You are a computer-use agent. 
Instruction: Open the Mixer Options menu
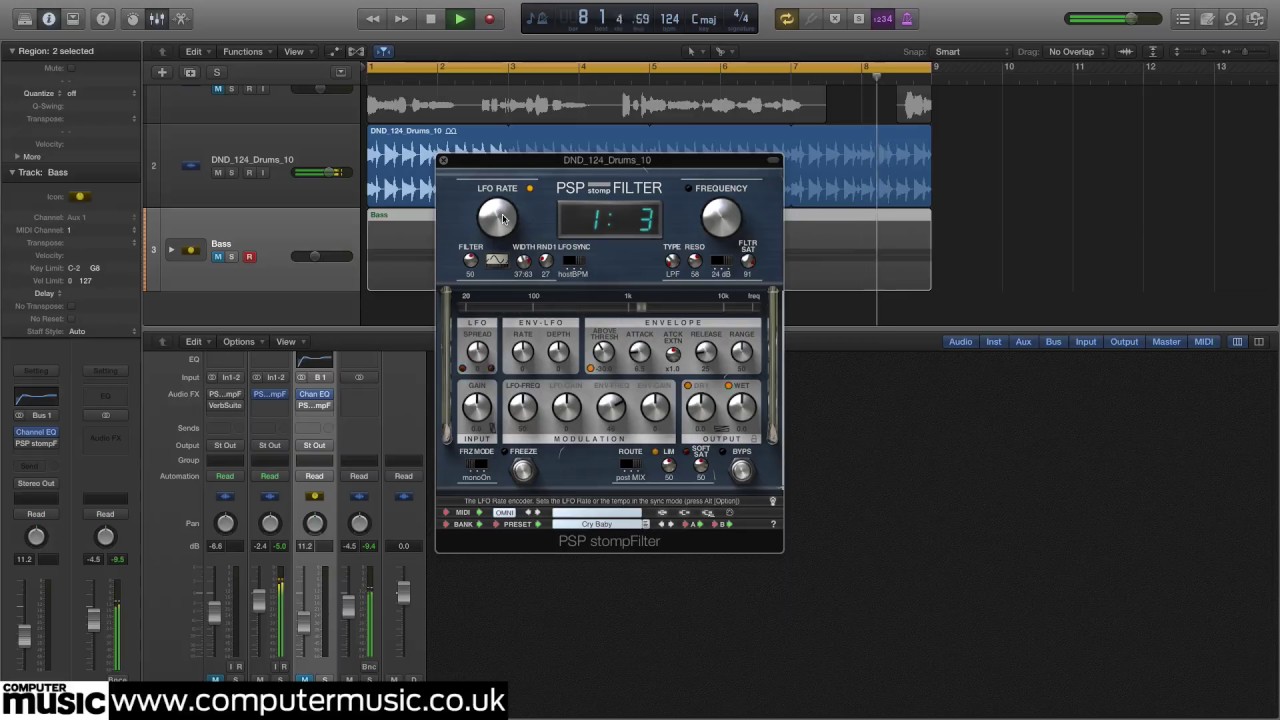(x=242, y=342)
